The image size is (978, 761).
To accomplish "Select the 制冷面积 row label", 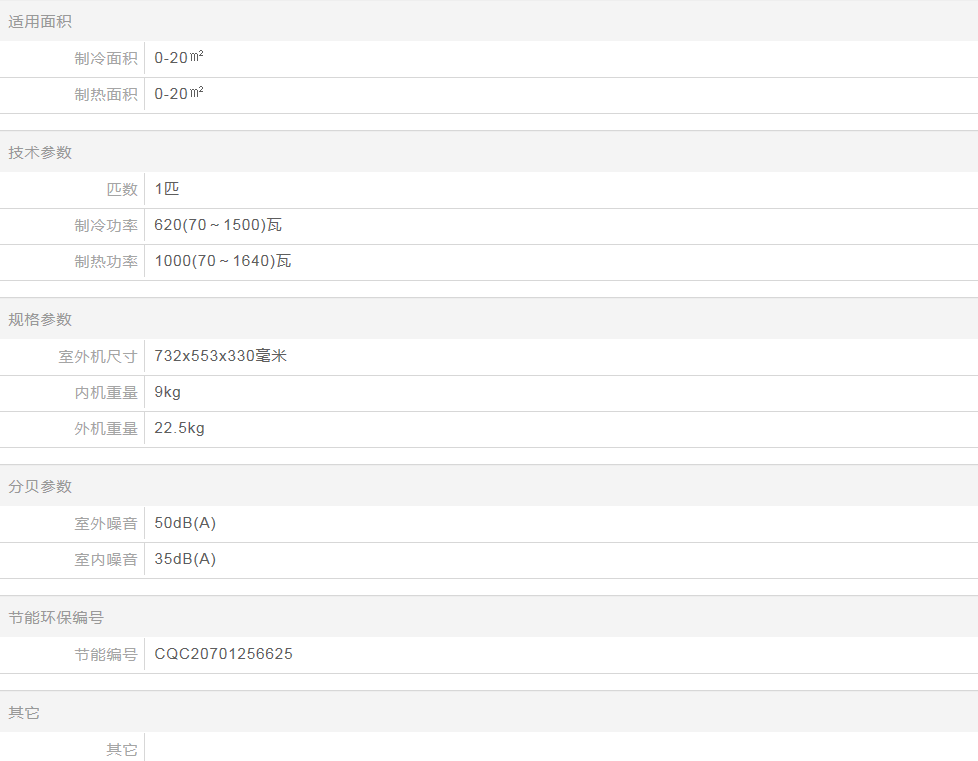I will coord(106,58).
